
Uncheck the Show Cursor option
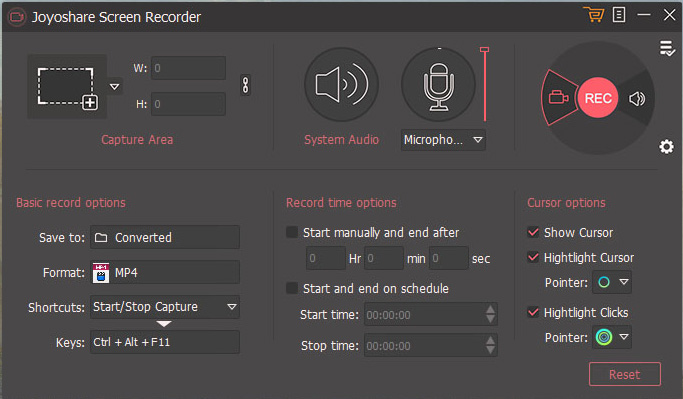(x=533, y=232)
